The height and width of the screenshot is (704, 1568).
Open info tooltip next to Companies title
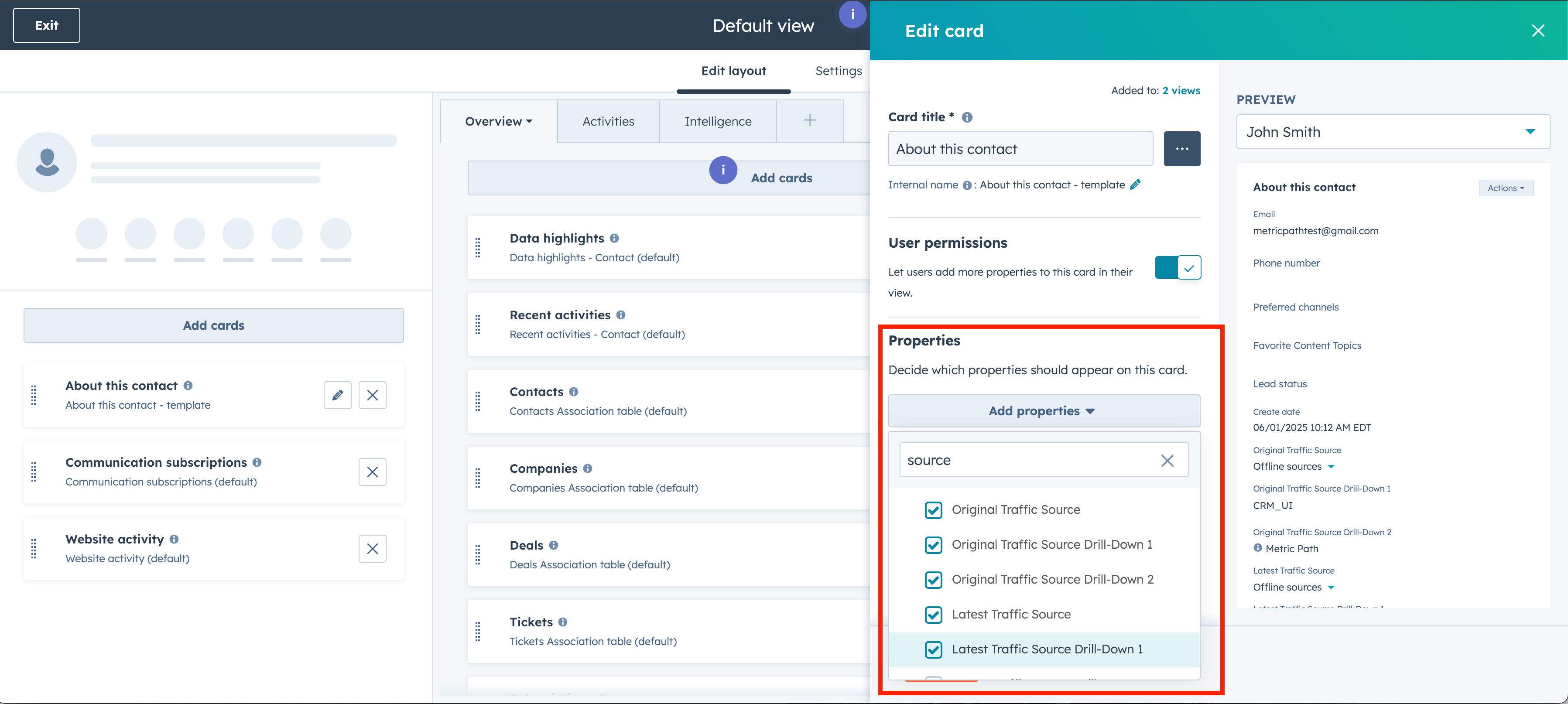[x=587, y=468]
